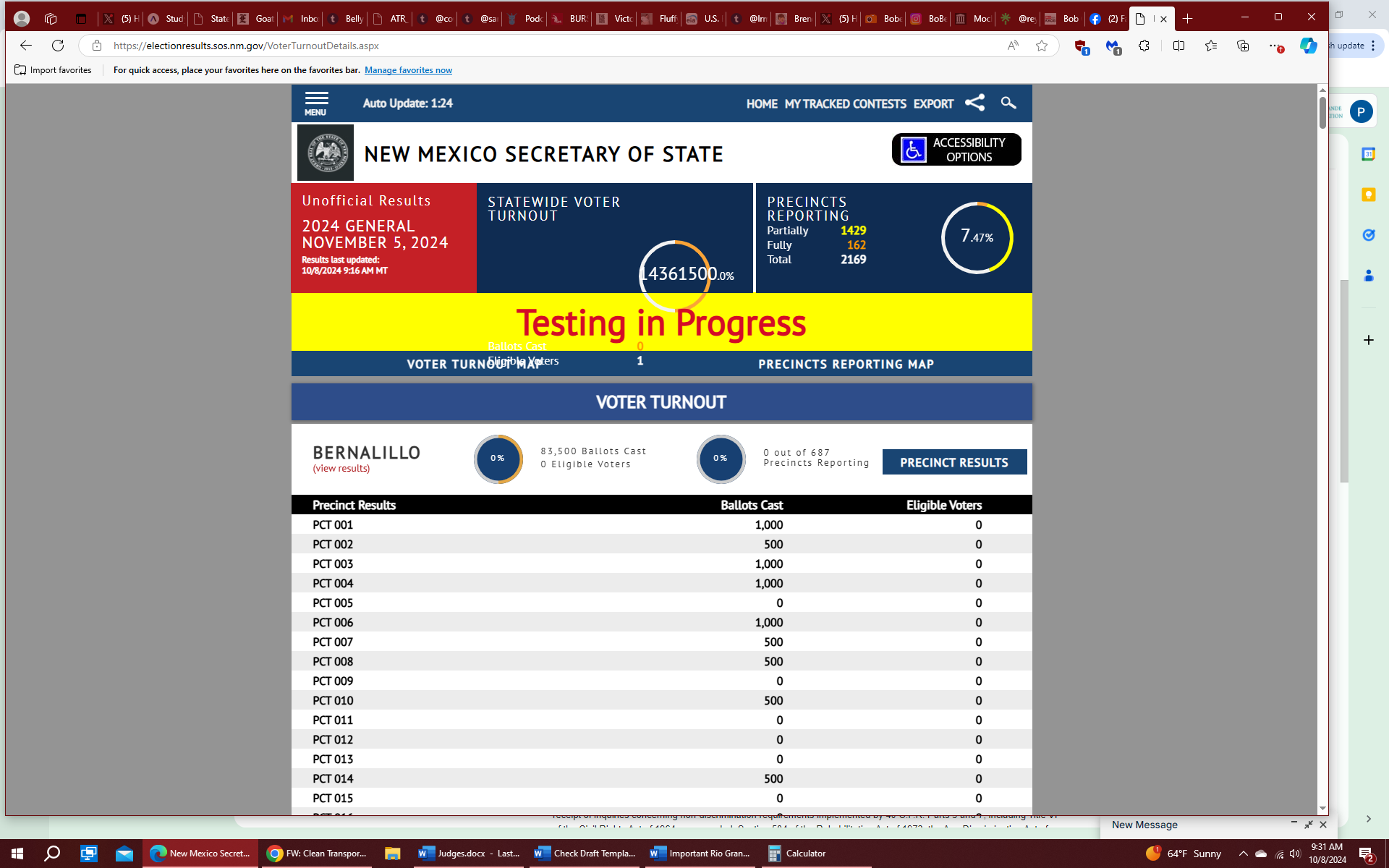The height and width of the screenshot is (868, 1389).
Task: Open ACCESSIBILITY OPTIONS button
Action: tap(956, 150)
